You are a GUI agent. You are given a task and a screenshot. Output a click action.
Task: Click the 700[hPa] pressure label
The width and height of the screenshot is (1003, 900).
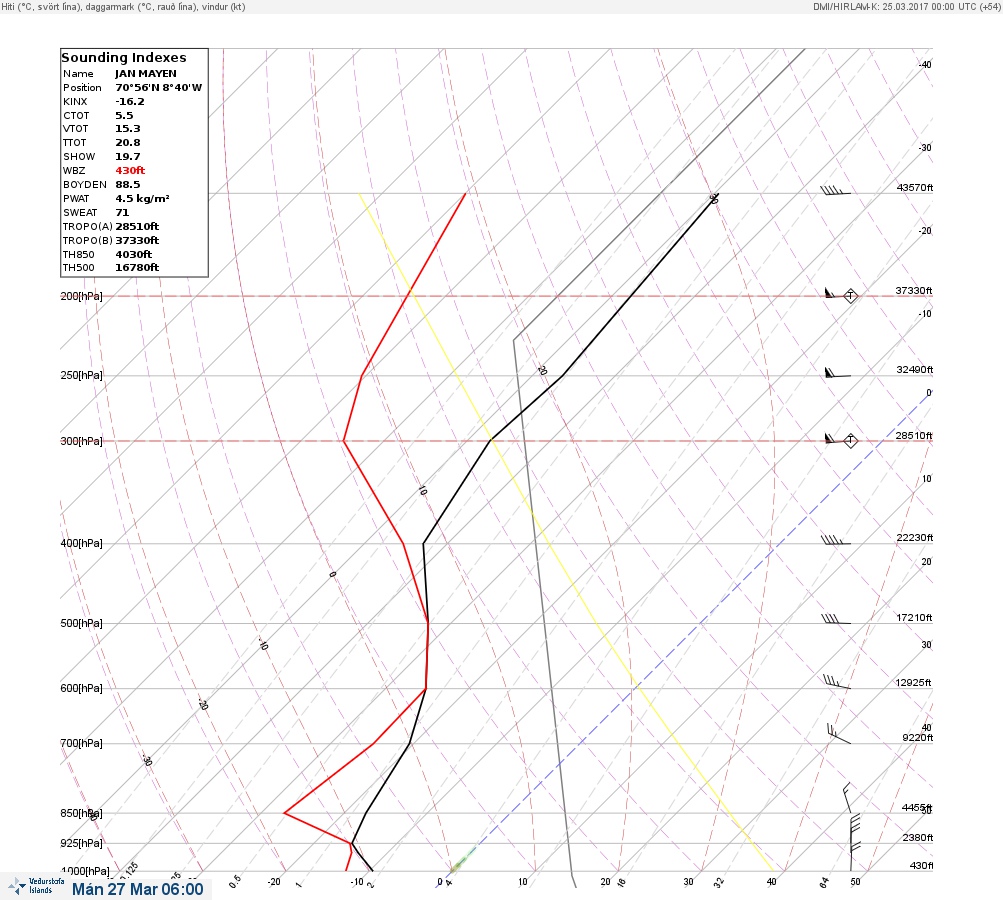[x=81, y=743]
